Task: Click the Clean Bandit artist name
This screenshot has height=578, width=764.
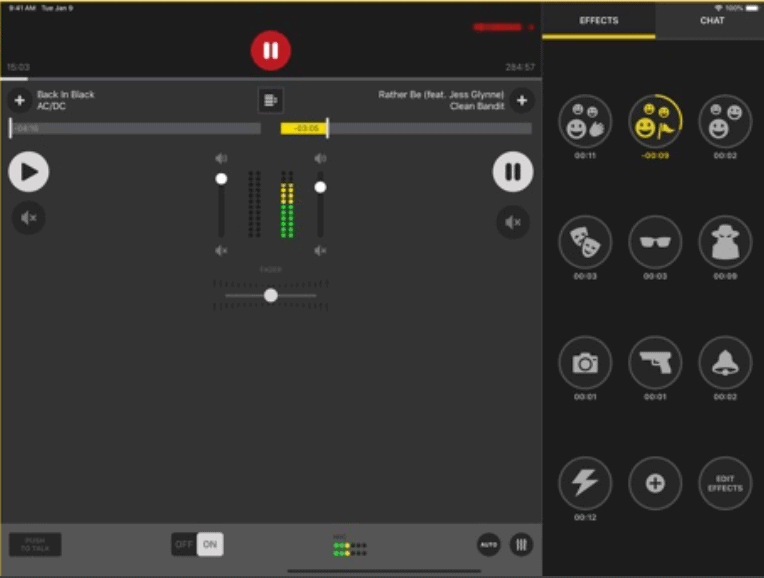Action: [x=477, y=106]
